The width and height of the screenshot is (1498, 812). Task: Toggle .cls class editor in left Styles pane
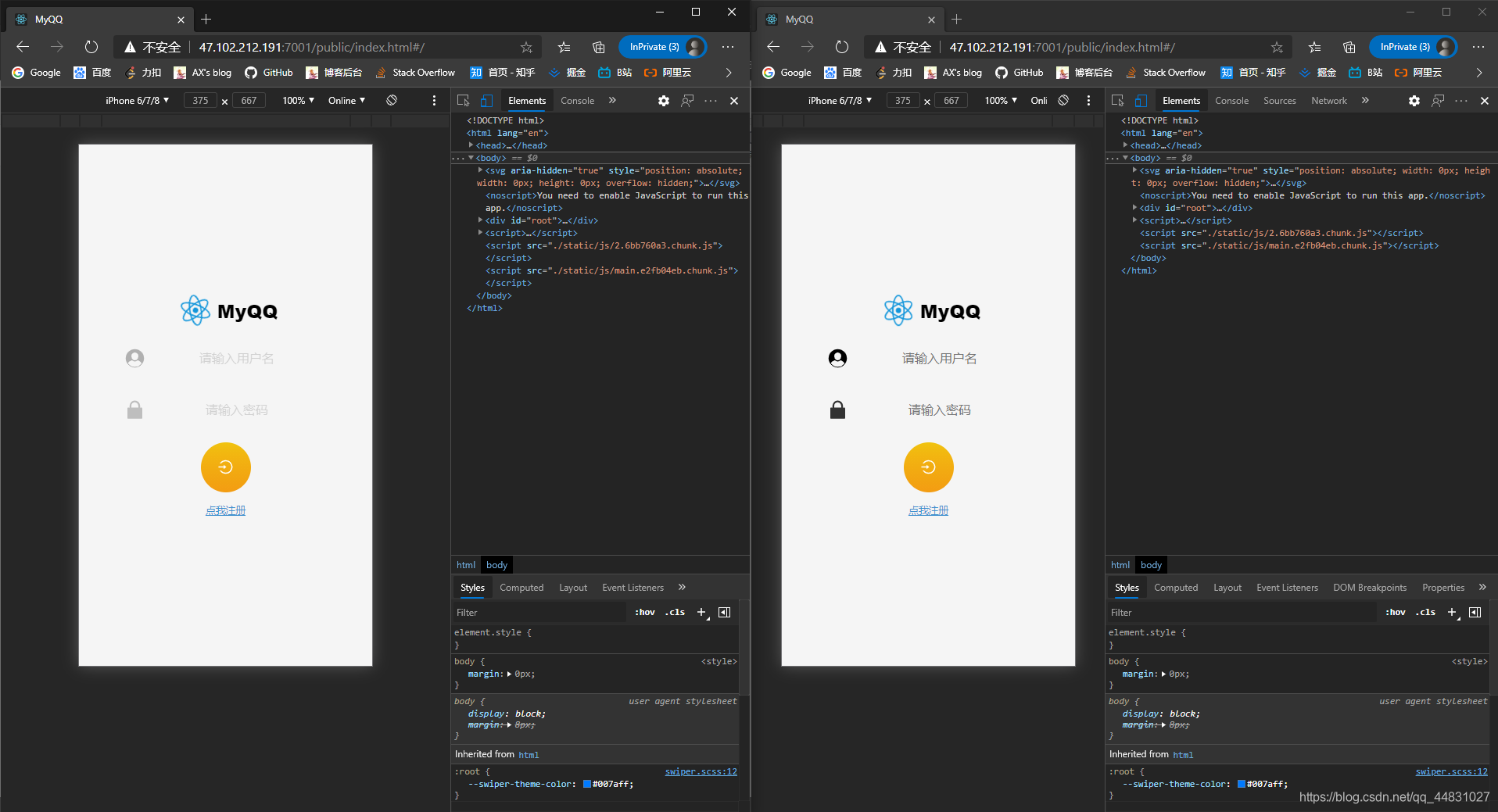(x=676, y=612)
